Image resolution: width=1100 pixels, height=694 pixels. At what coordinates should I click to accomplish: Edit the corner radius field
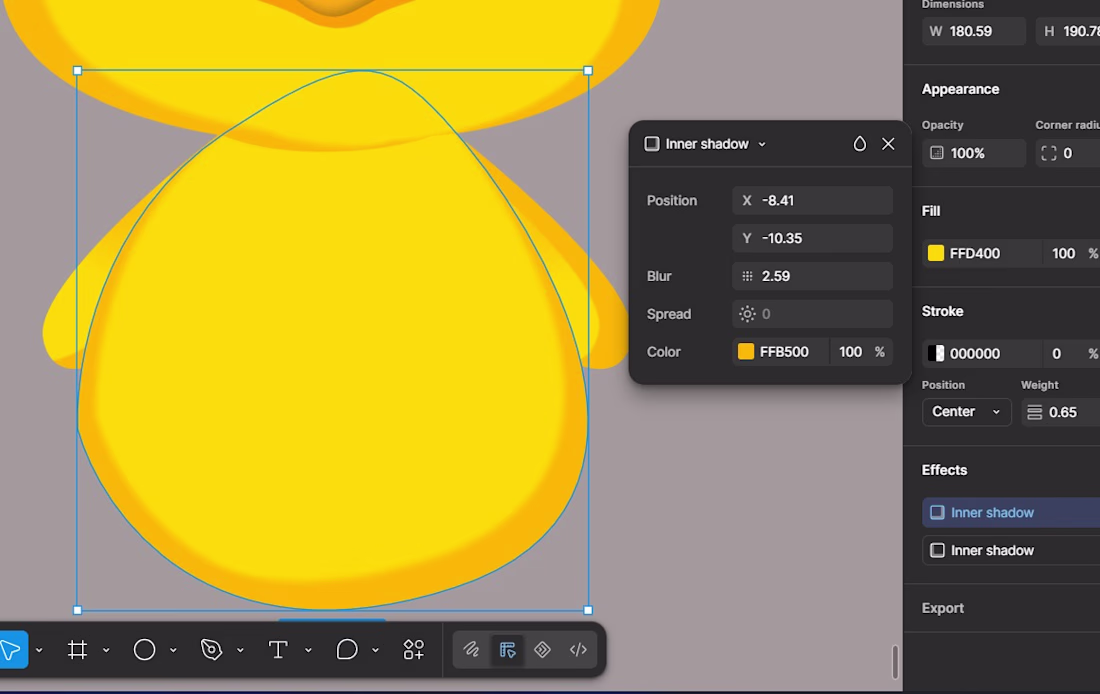1068,153
